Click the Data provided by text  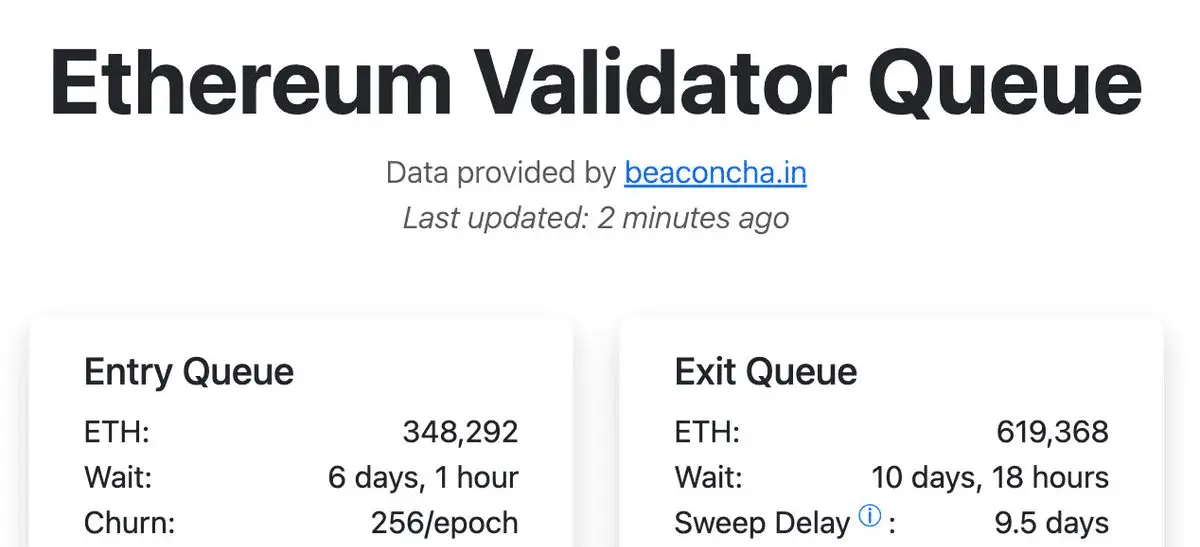pyautogui.click(x=500, y=172)
